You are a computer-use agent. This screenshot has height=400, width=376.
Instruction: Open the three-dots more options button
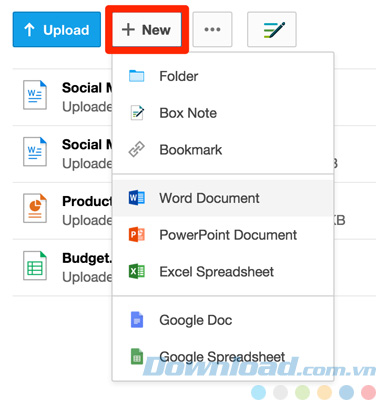(212, 30)
